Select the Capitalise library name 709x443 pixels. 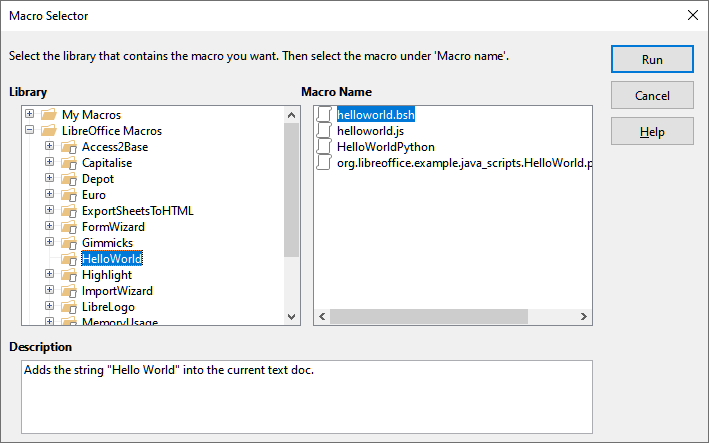[107, 163]
